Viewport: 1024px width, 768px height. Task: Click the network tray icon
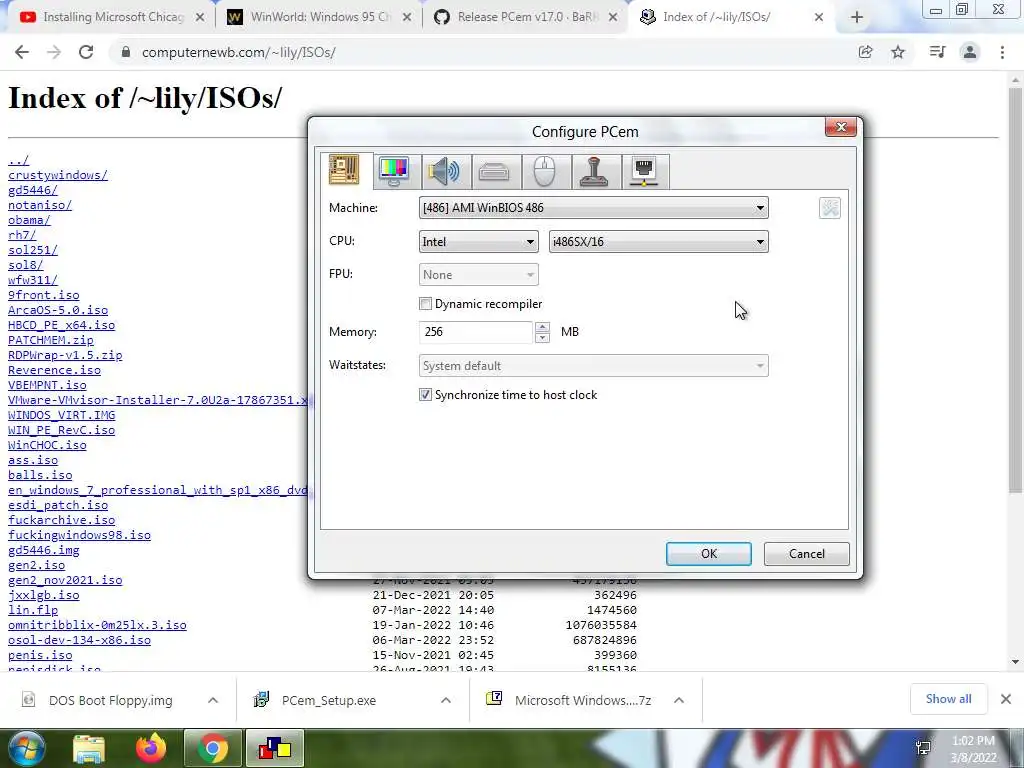(923, 748)
